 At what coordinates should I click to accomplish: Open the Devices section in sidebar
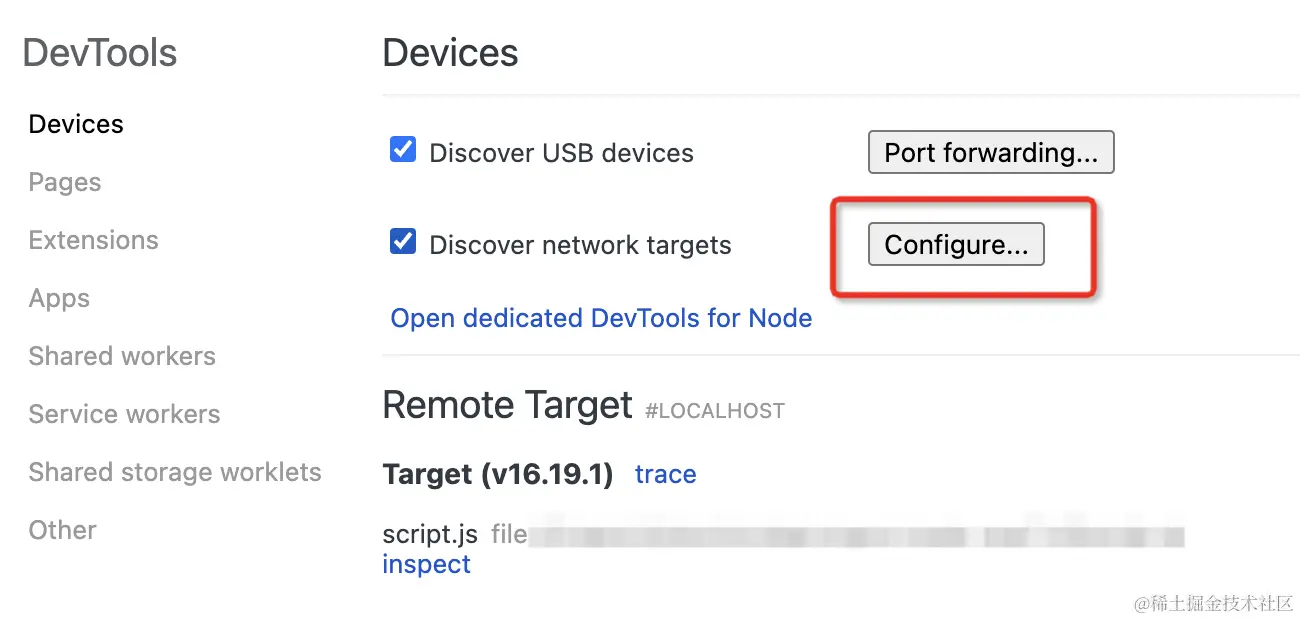[76, 124]
